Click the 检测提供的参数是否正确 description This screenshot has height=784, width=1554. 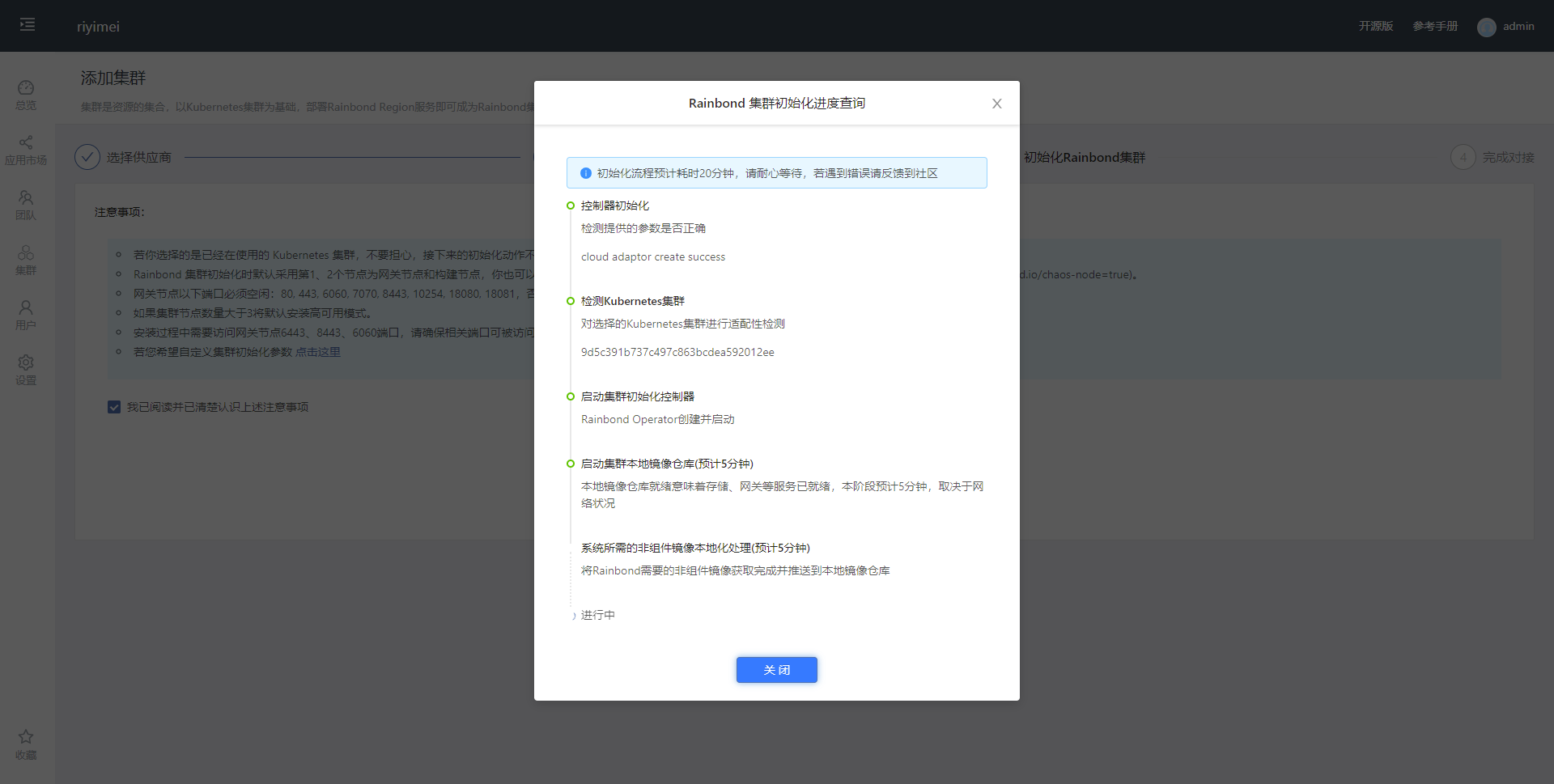click(x=643, y=228)
